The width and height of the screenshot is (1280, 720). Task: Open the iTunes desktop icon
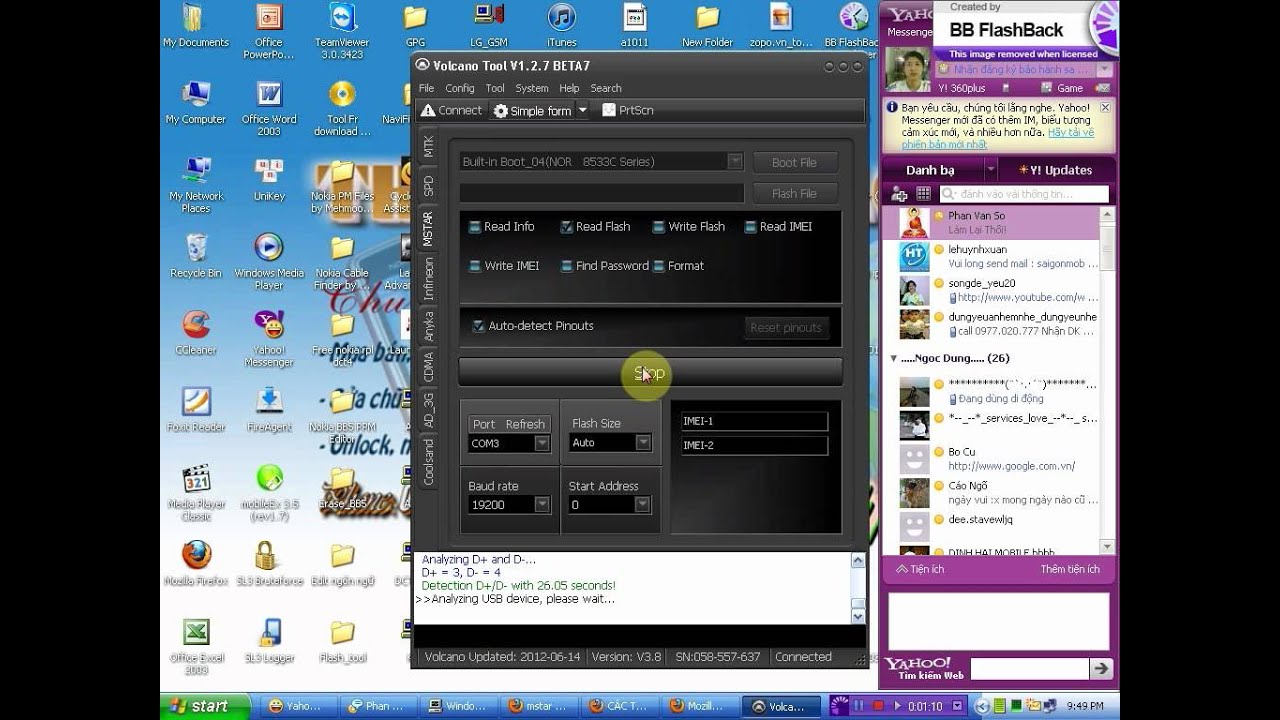[562, 26]
